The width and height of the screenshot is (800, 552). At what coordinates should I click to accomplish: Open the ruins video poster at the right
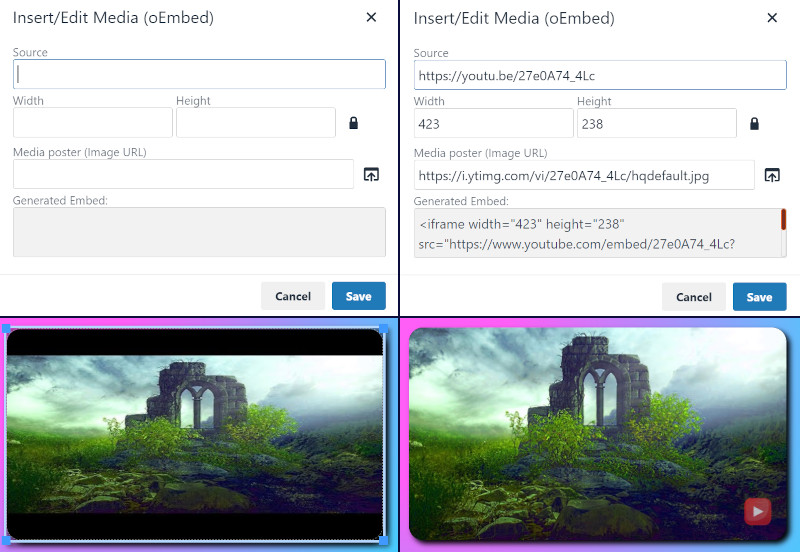597,434
